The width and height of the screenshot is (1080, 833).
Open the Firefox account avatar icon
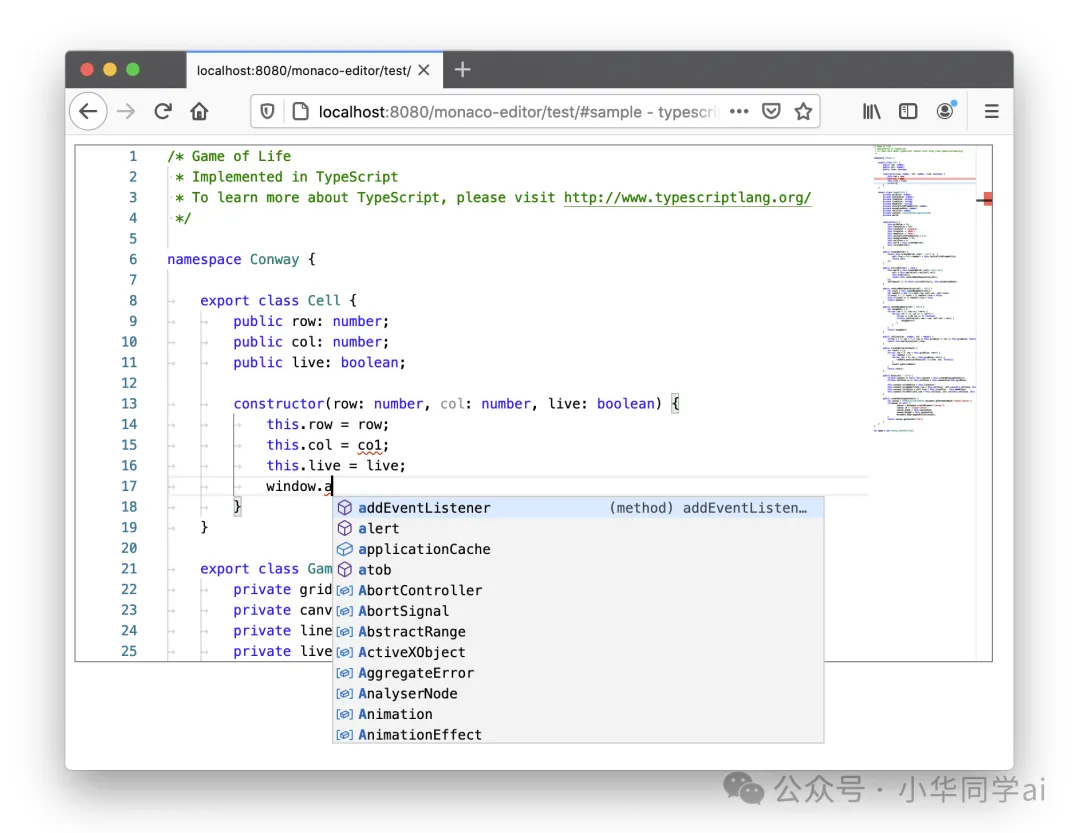945,110
